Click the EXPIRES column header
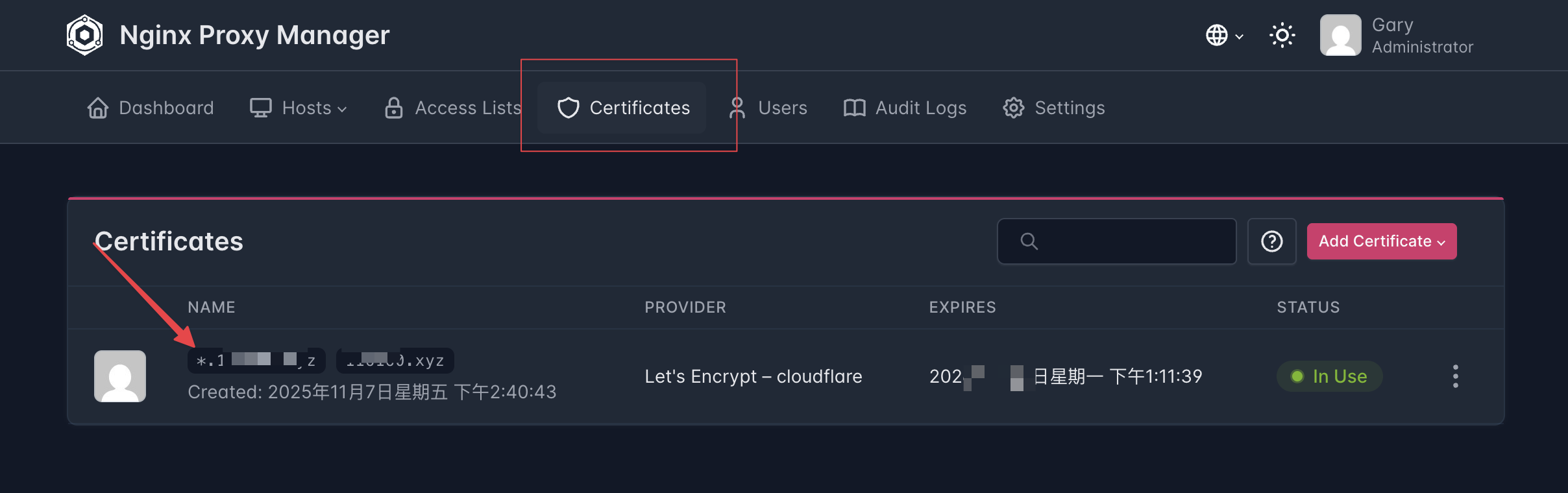This screenshot has width=1568, height=493. point(962,307)
